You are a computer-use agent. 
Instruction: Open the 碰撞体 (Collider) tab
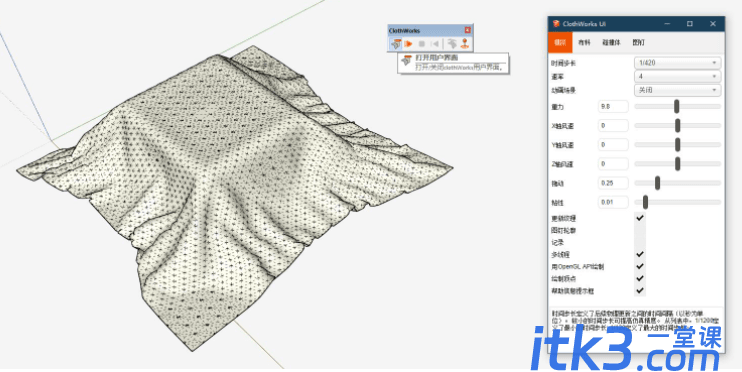coord(611,43)
